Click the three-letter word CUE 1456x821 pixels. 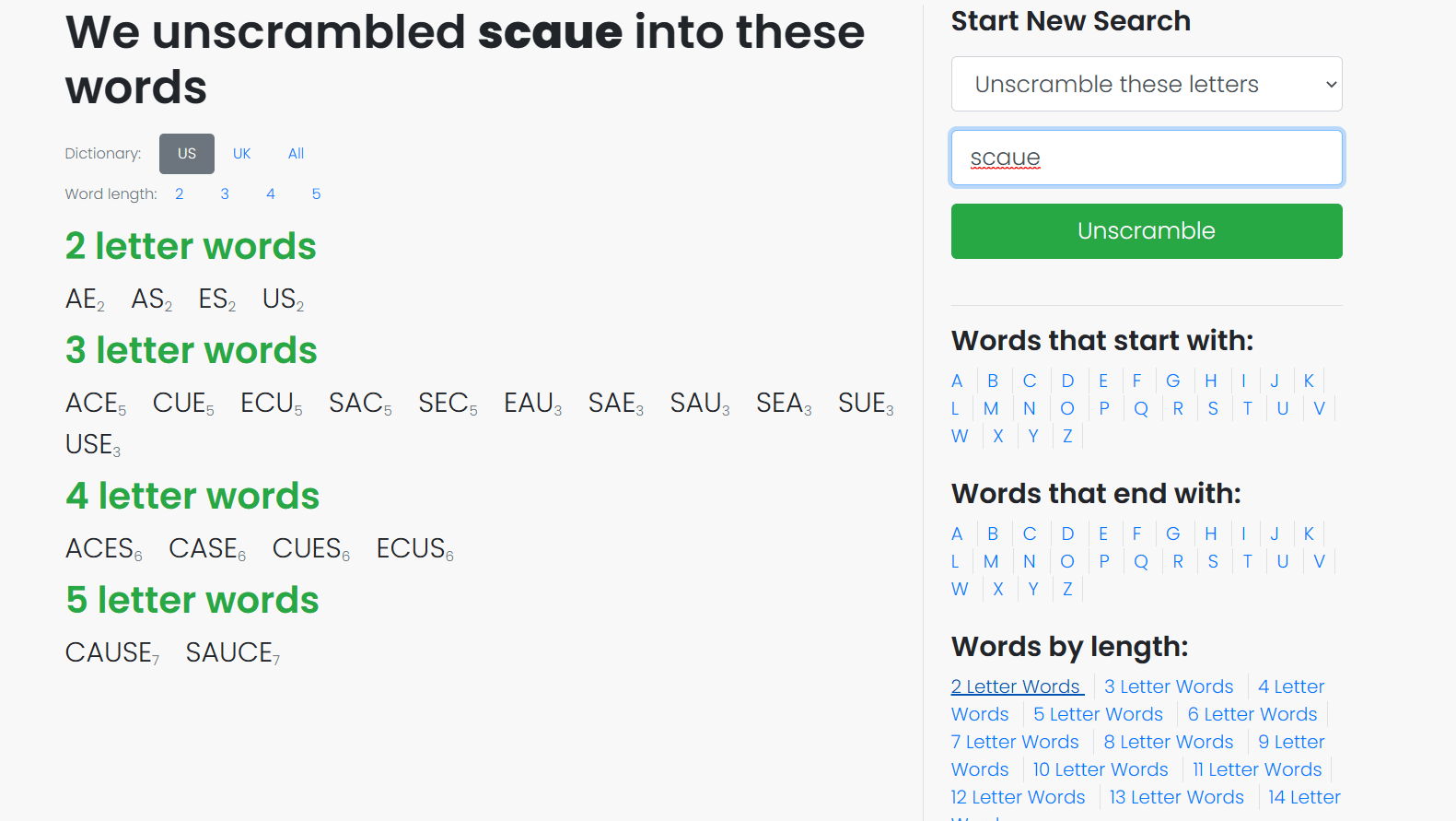tap(180, 403)
